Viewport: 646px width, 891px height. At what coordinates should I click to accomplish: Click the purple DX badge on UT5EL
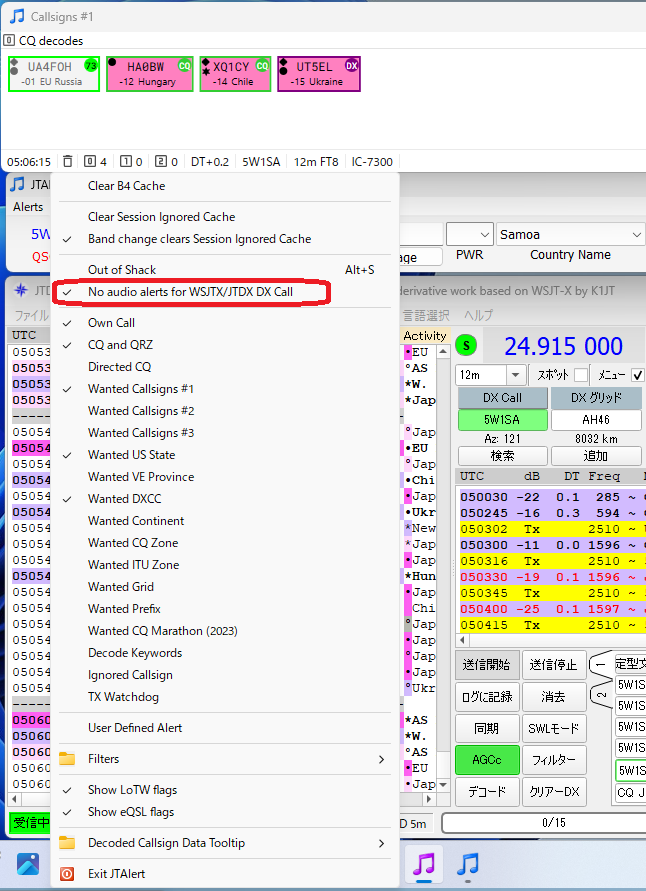352,65
